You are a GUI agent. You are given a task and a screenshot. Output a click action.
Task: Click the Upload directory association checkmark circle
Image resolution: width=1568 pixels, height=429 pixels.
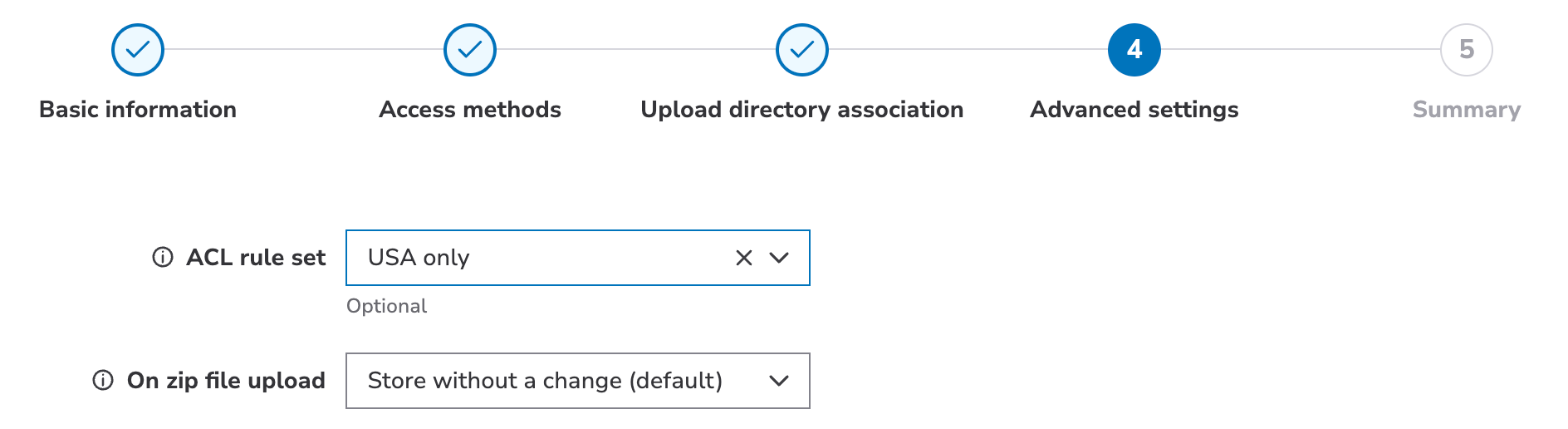pos(802,50)
